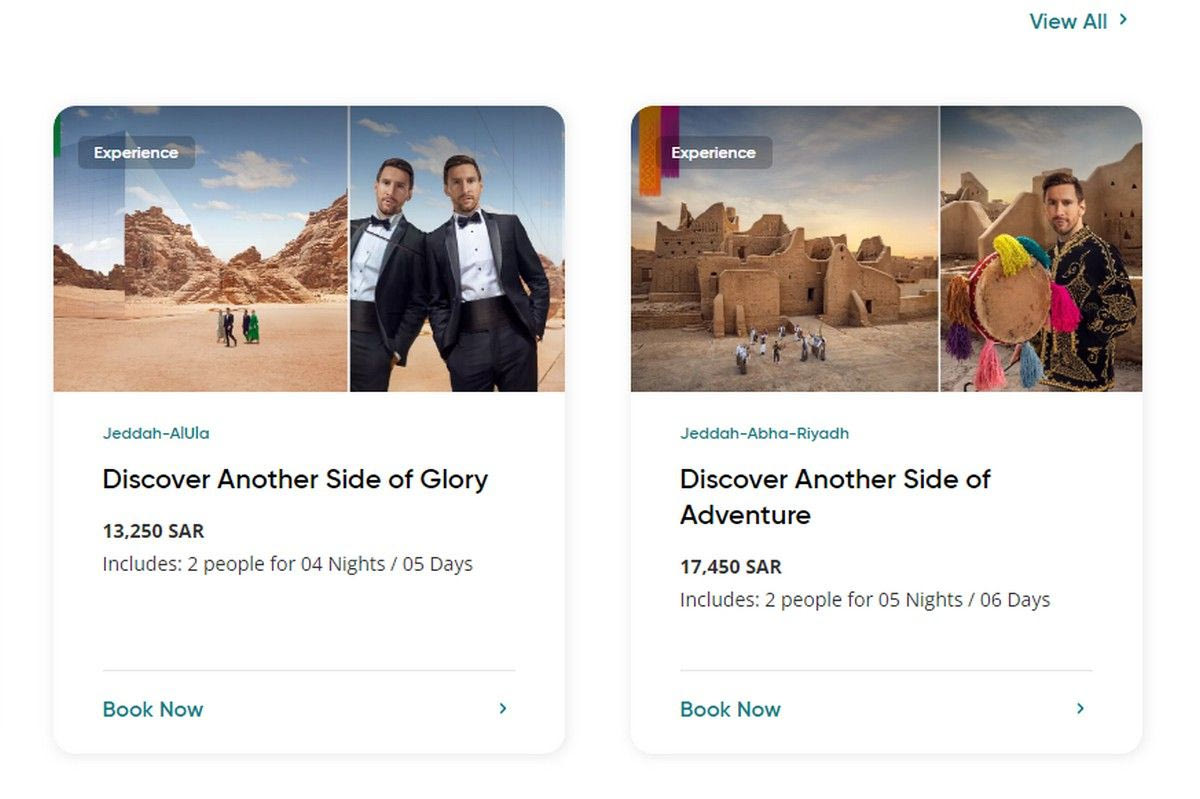Screen dimensions: 1200x799
Task: Click the photo of man with tasseled drum
Action: tap(1041, 270)
